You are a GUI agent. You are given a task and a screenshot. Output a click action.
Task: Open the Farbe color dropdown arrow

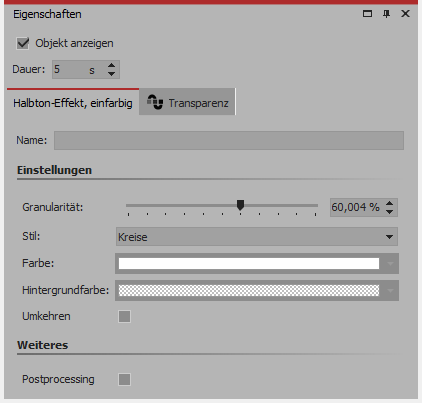[390, 263]
